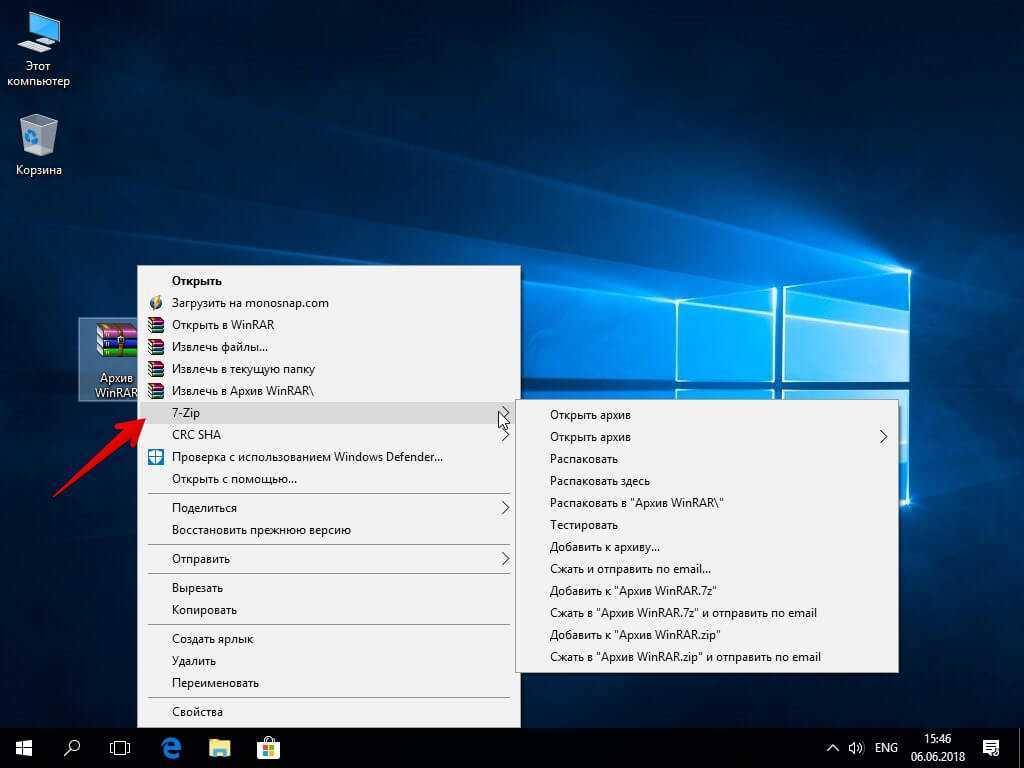
Task: Choose Добавить к архиву...
Action: click(707, 547)
